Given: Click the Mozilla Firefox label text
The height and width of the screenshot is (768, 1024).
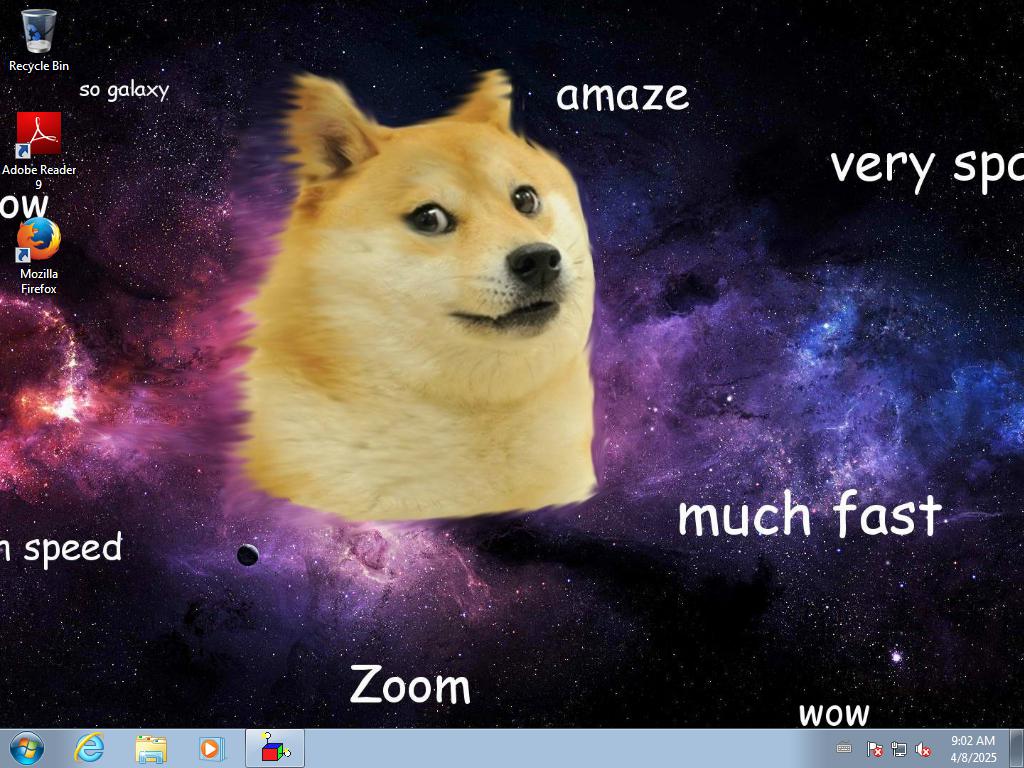Looking at the screenshot, I should (39, 281).
